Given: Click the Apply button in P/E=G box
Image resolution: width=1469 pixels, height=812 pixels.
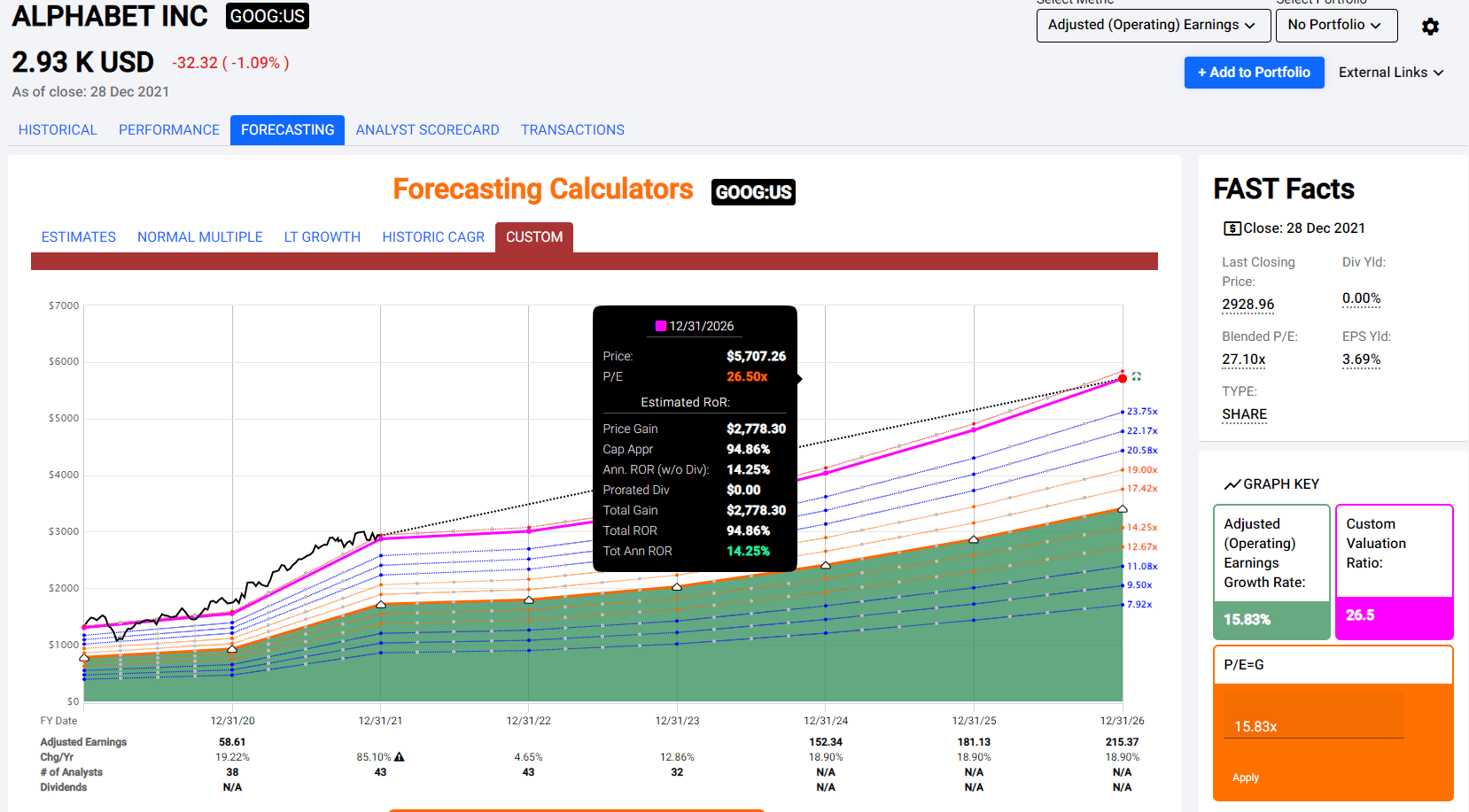Looking at the screenshot, I should (x=1246, y=777).
